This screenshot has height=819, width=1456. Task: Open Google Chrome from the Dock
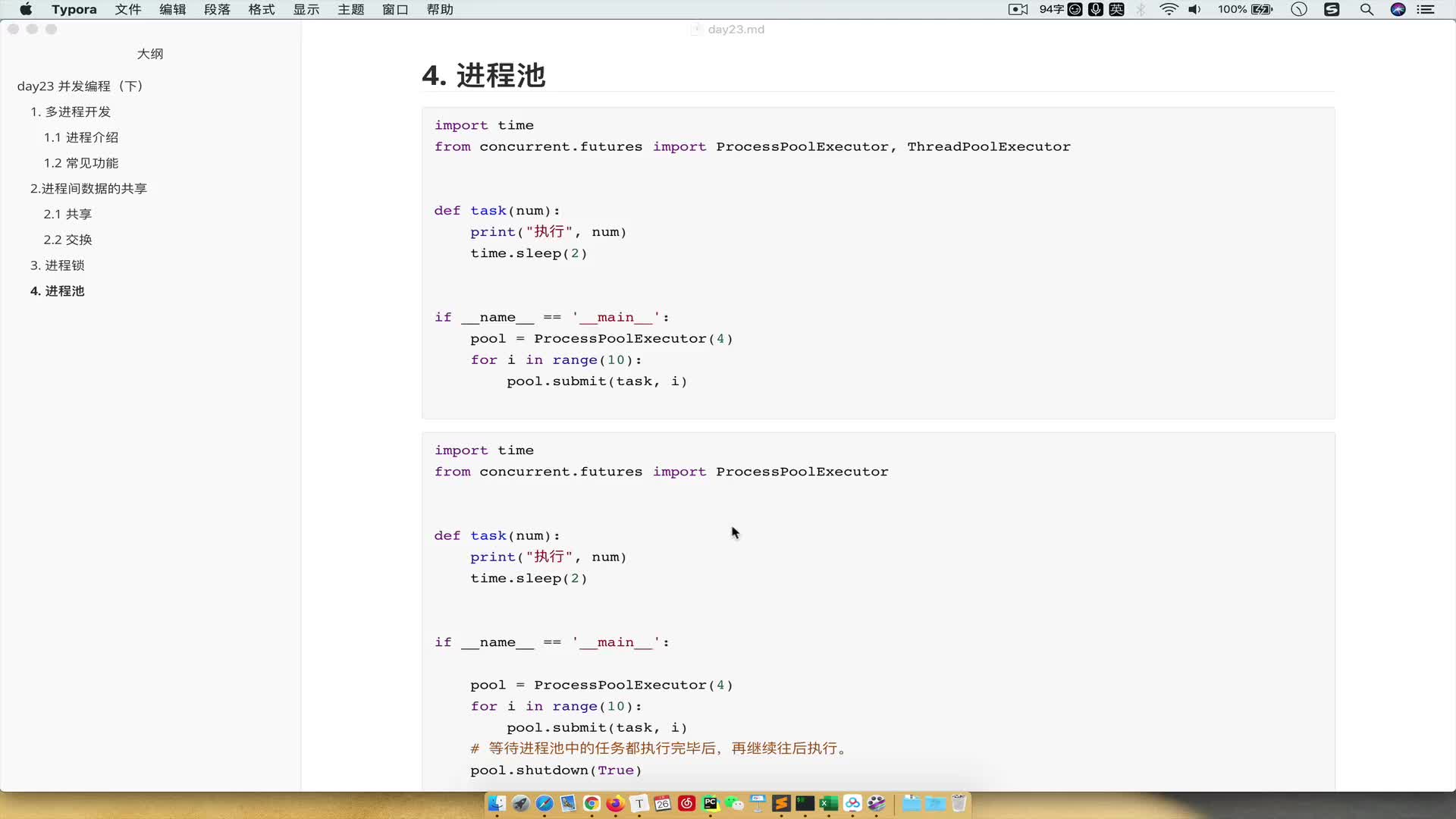coord(591,804)
